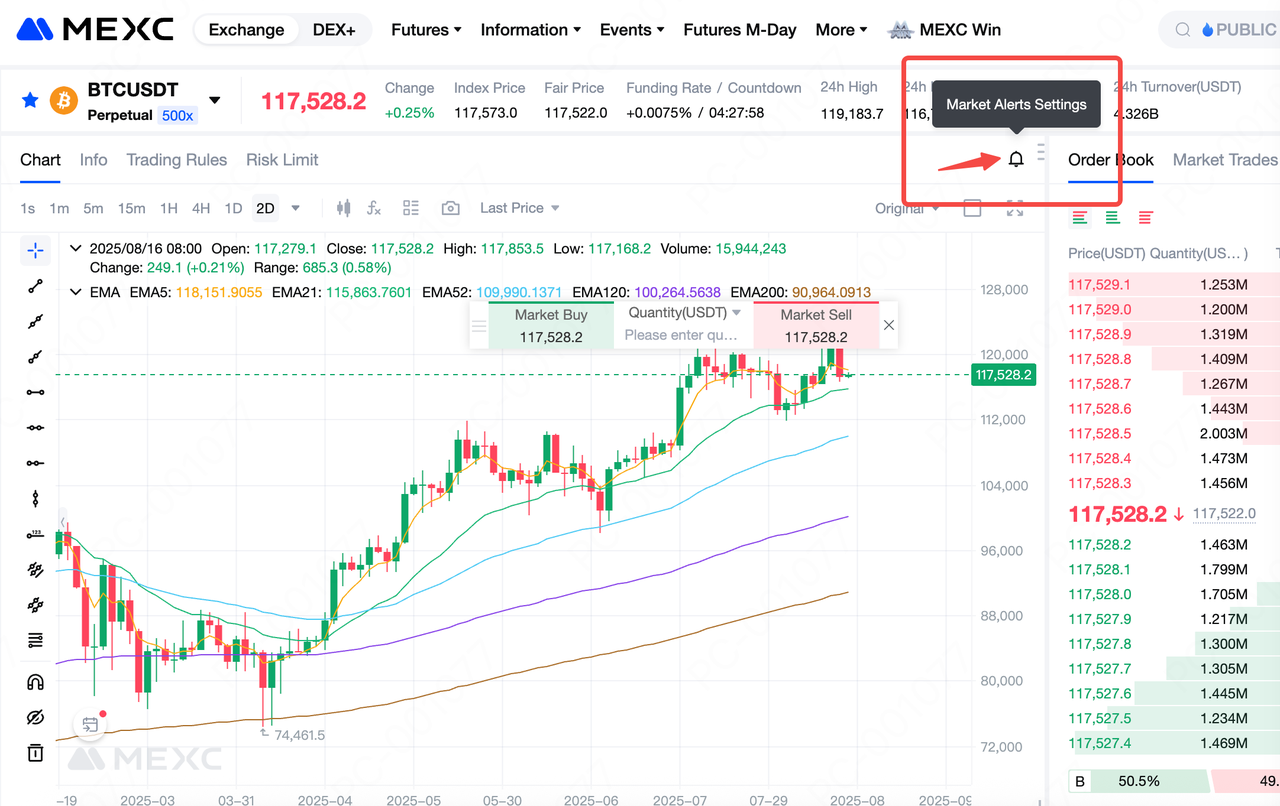This screenshot has height=806, width=1280.
Task: Take a chart snapshot with camera icon
Action: [x=451, y=208]
